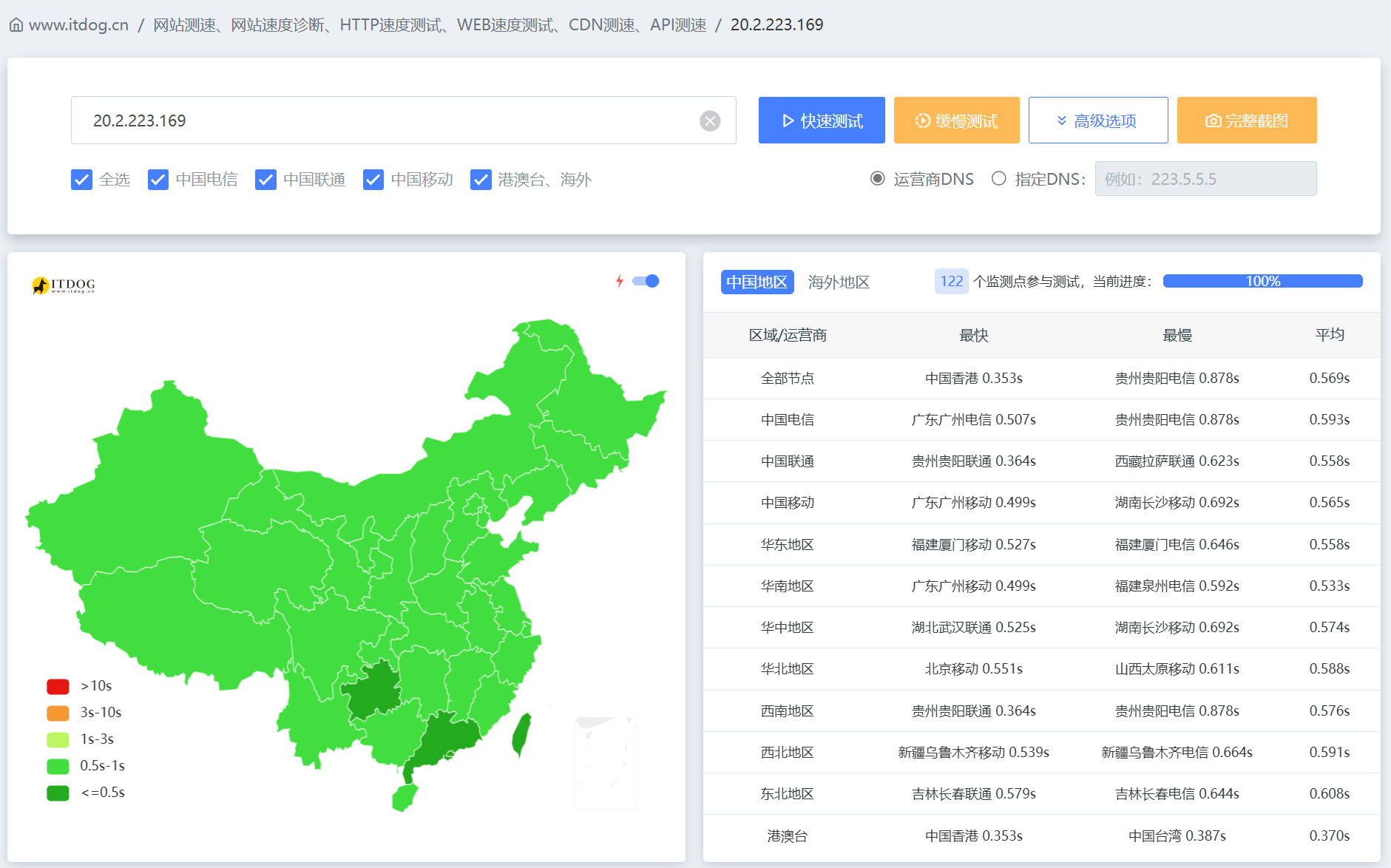Open www.itdog.cn breadcrumb link
The image size is (1391, 868).
coord(78,25)
